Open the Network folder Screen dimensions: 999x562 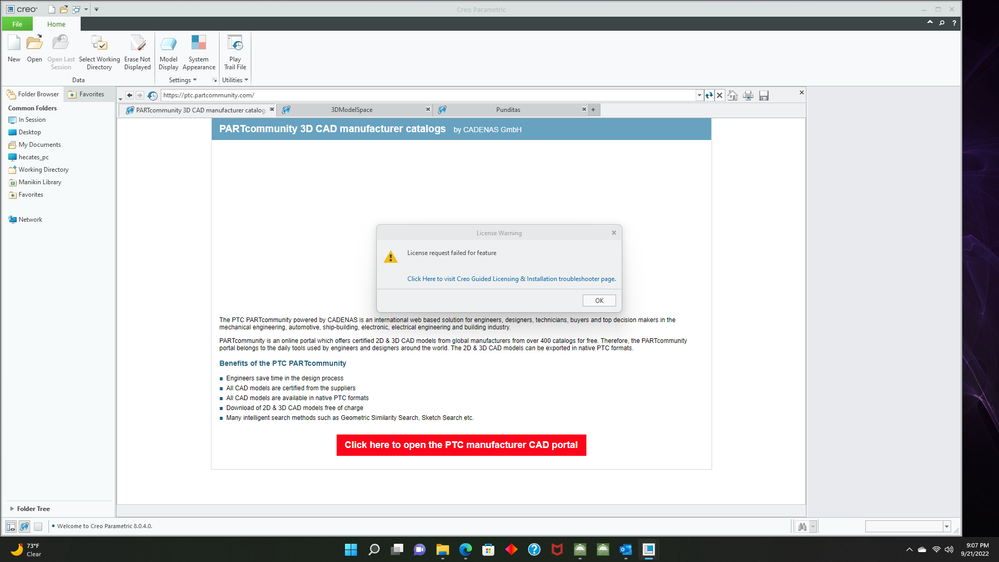(x=25, y=219)
